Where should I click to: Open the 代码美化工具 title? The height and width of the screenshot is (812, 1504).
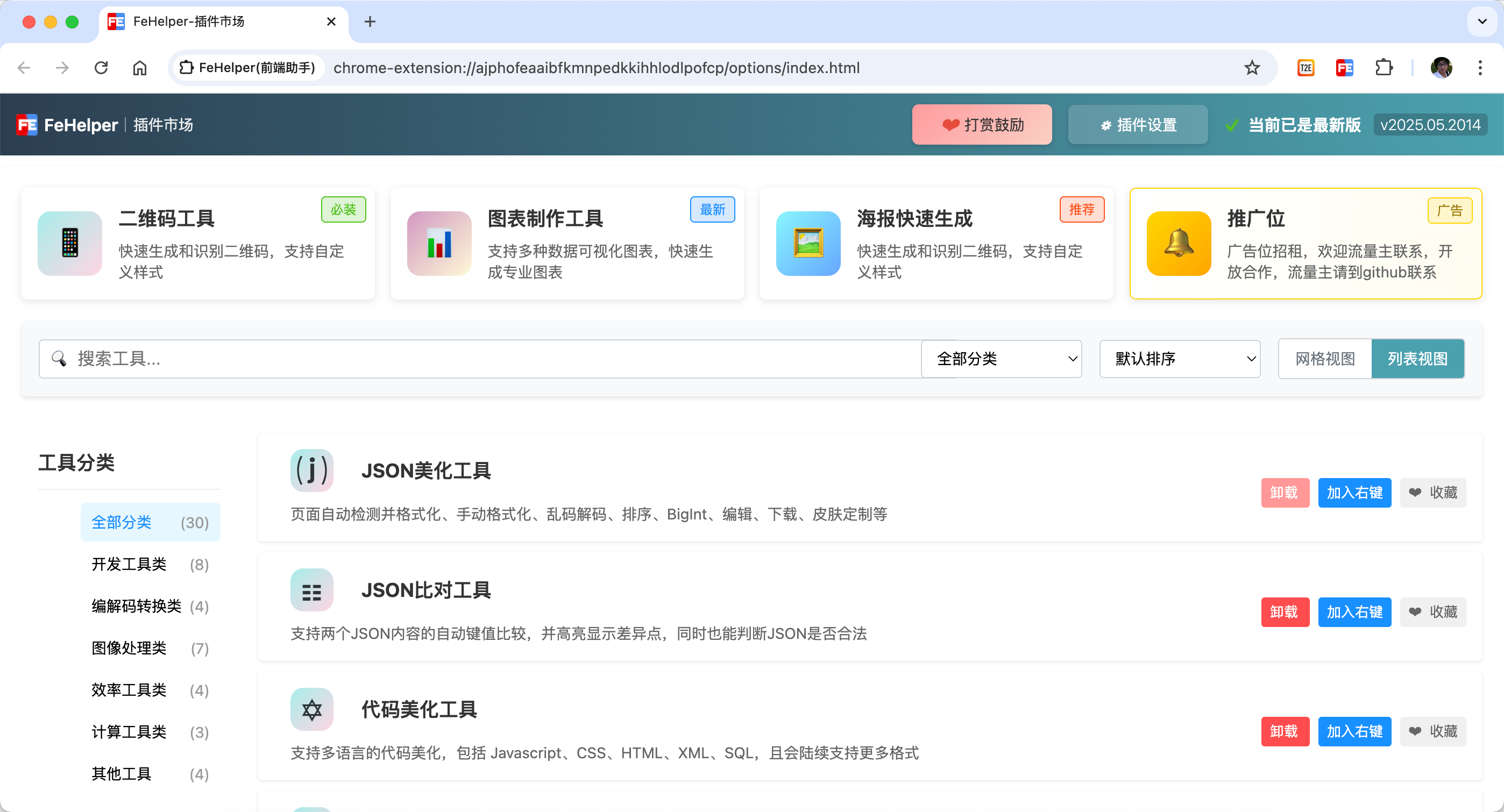click(419, 709)
